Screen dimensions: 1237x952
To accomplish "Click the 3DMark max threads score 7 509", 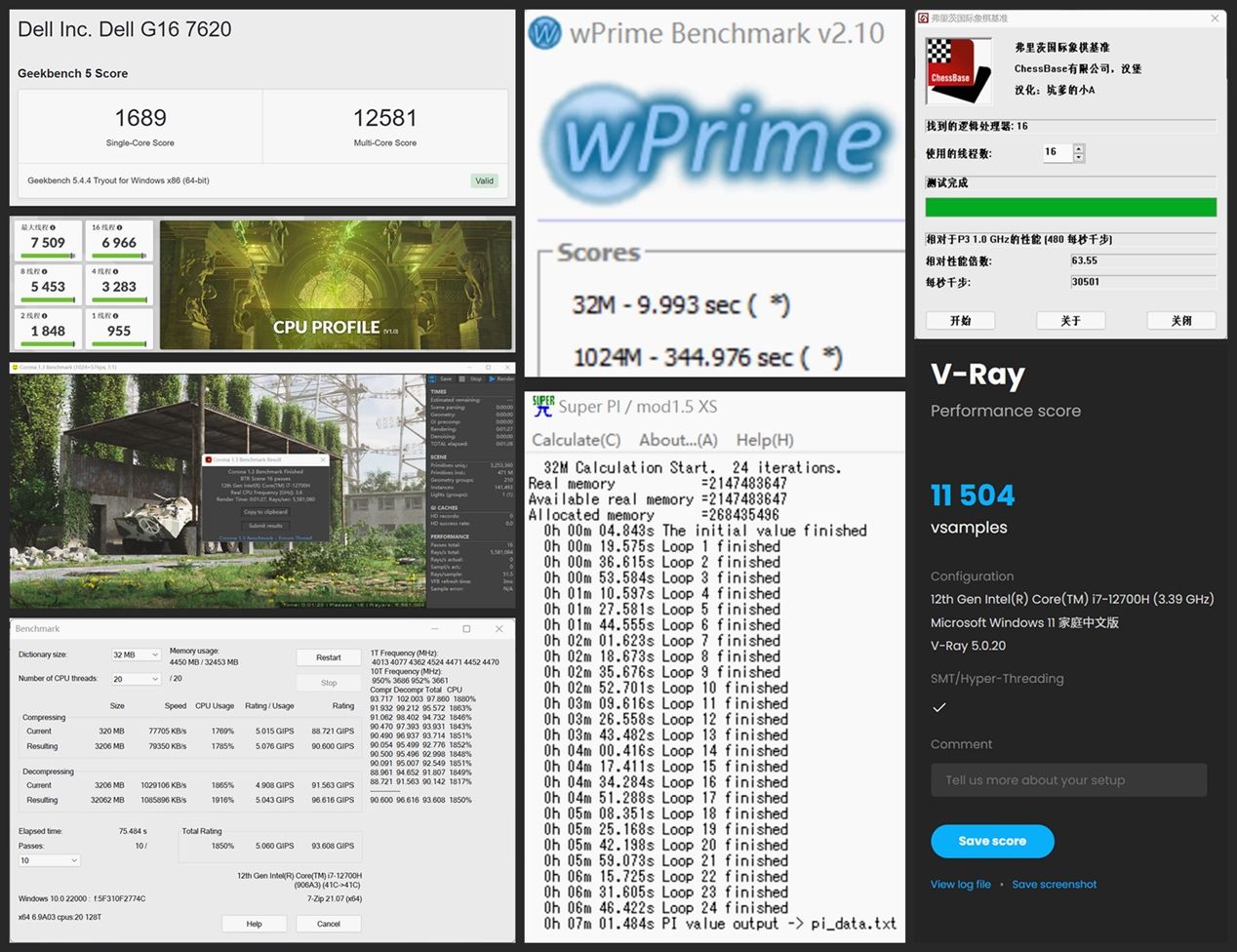I will 48,243.
